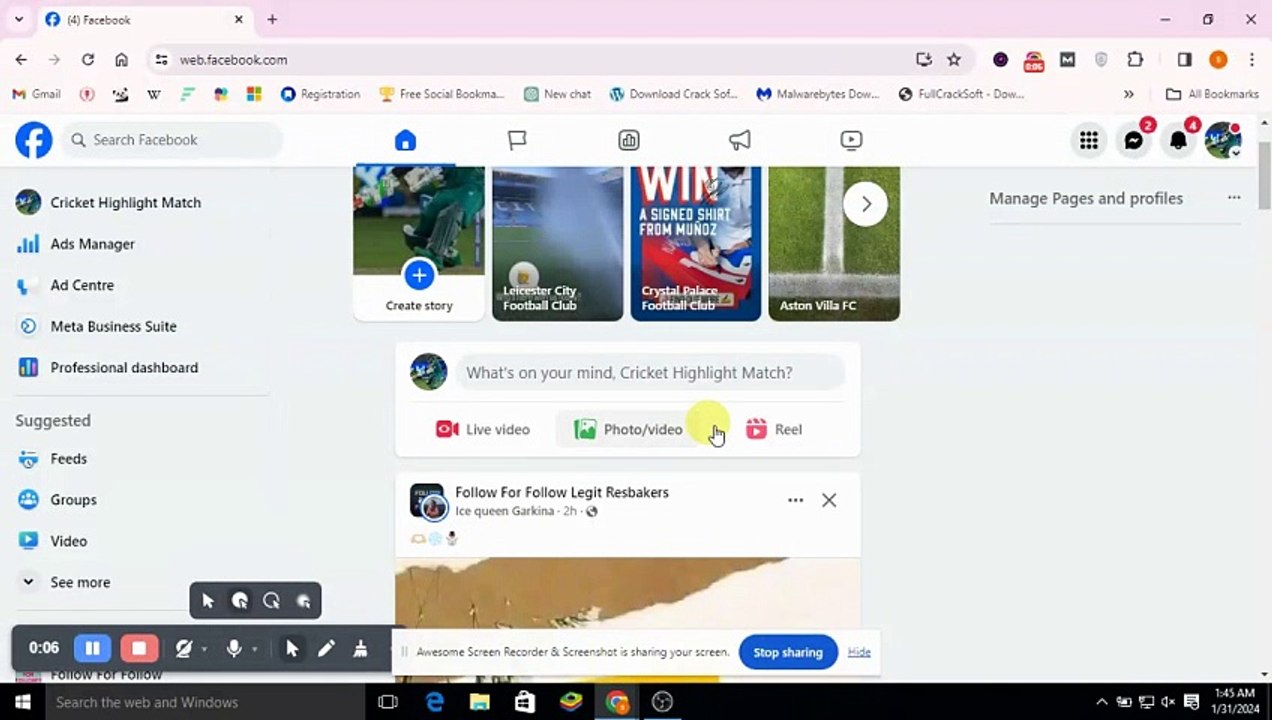This screenshot has width=1272, height=720.
Task: Open the Windows Start menu
Action: (22, 702)
